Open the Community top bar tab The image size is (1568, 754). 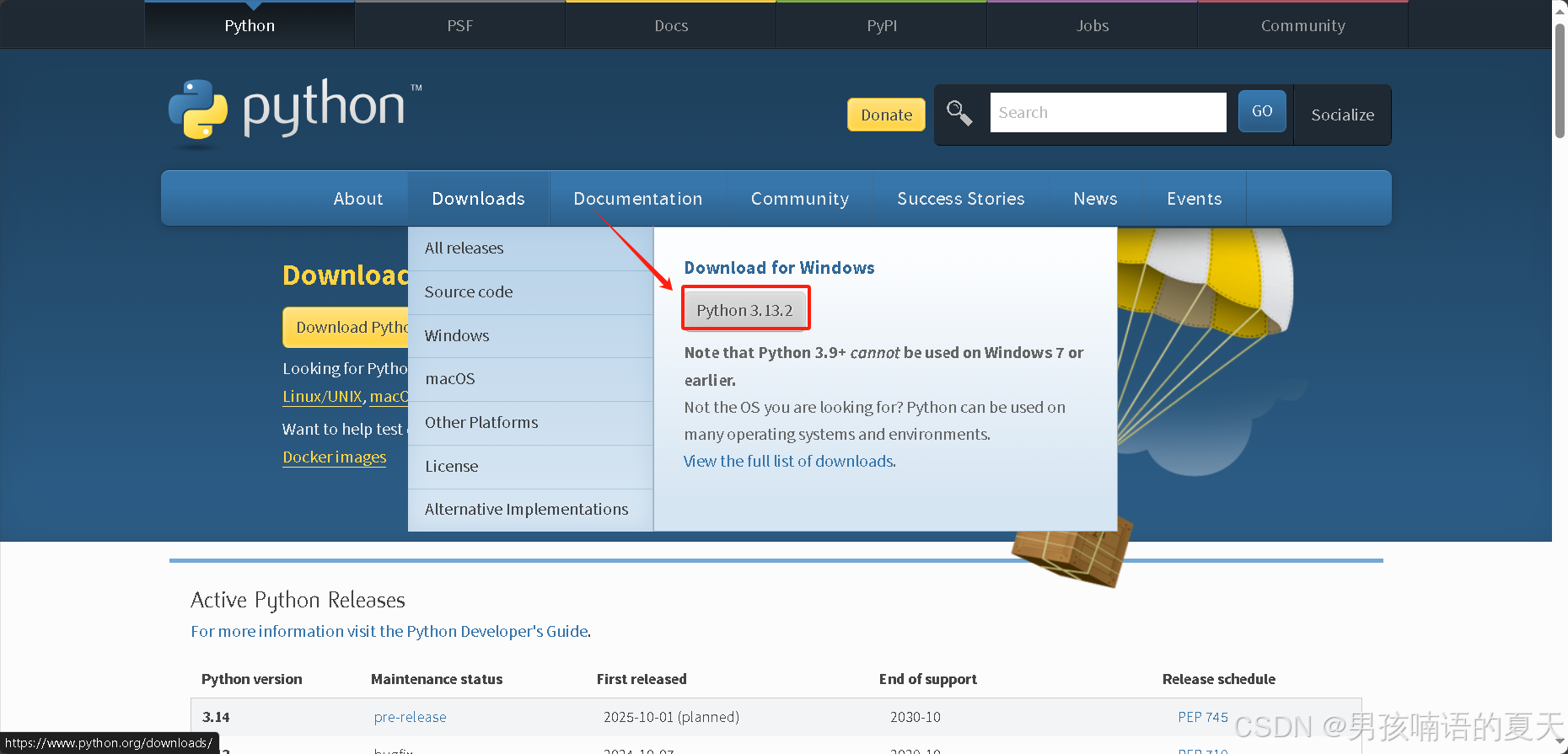pos(1303,25)
